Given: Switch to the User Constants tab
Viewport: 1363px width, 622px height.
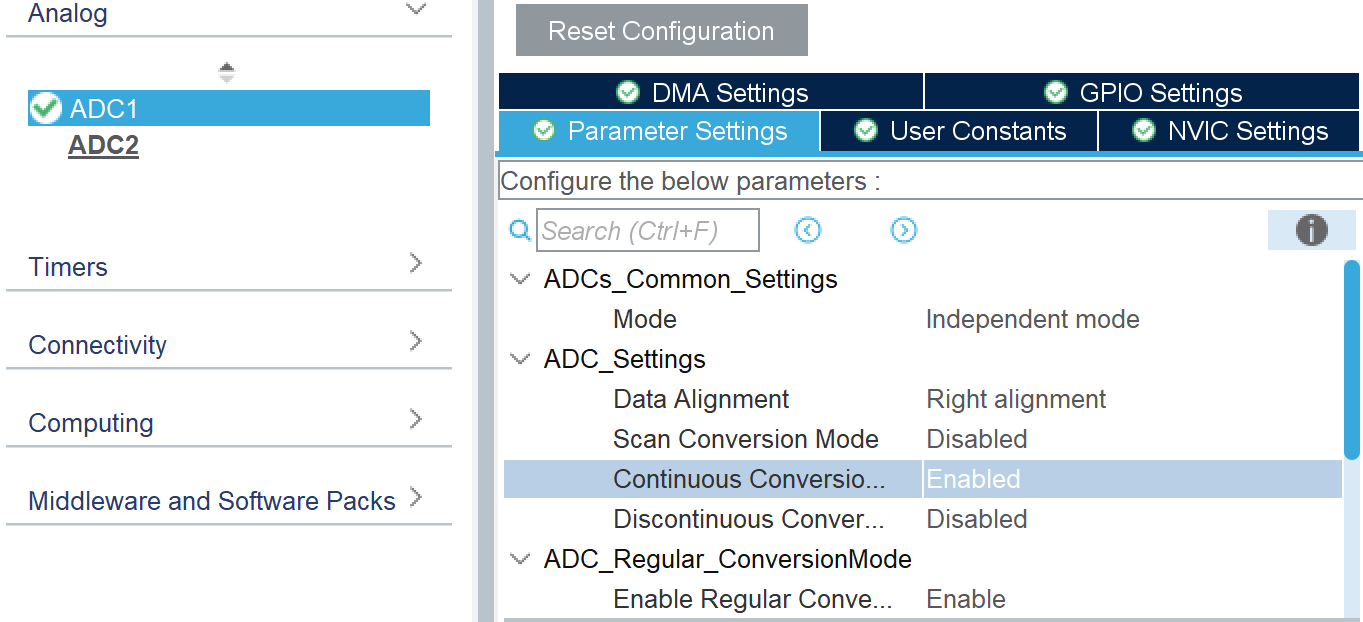Looking at the screenshot, I should click(960, 131).
